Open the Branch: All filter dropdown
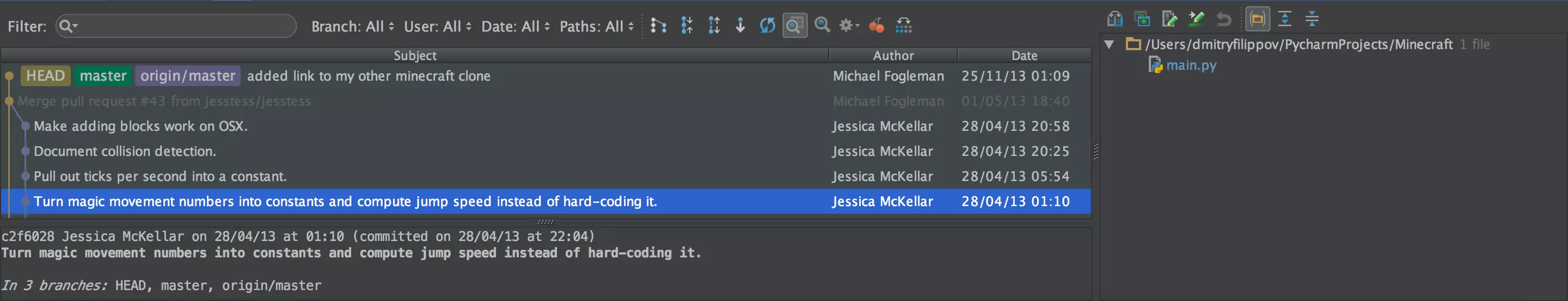Image resolution: width=1568 pixels, height=301 pixels. coord(352,26)
